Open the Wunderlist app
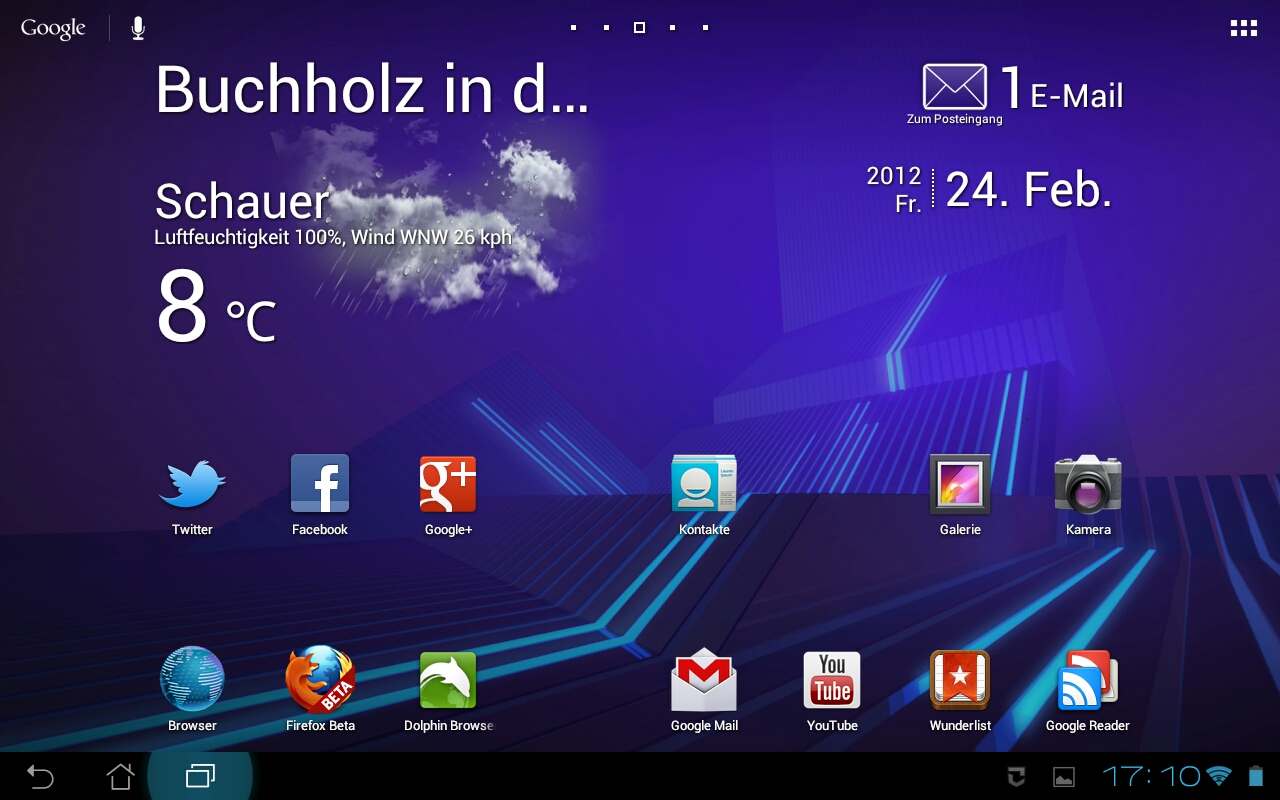The width and height of the screenshot is (1280, 800). [x=960, y=680]
